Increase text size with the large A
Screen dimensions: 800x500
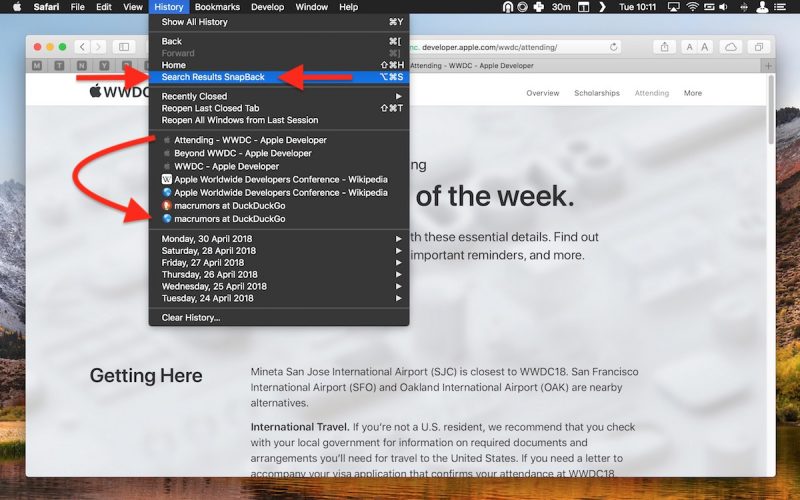coord(705,47)
